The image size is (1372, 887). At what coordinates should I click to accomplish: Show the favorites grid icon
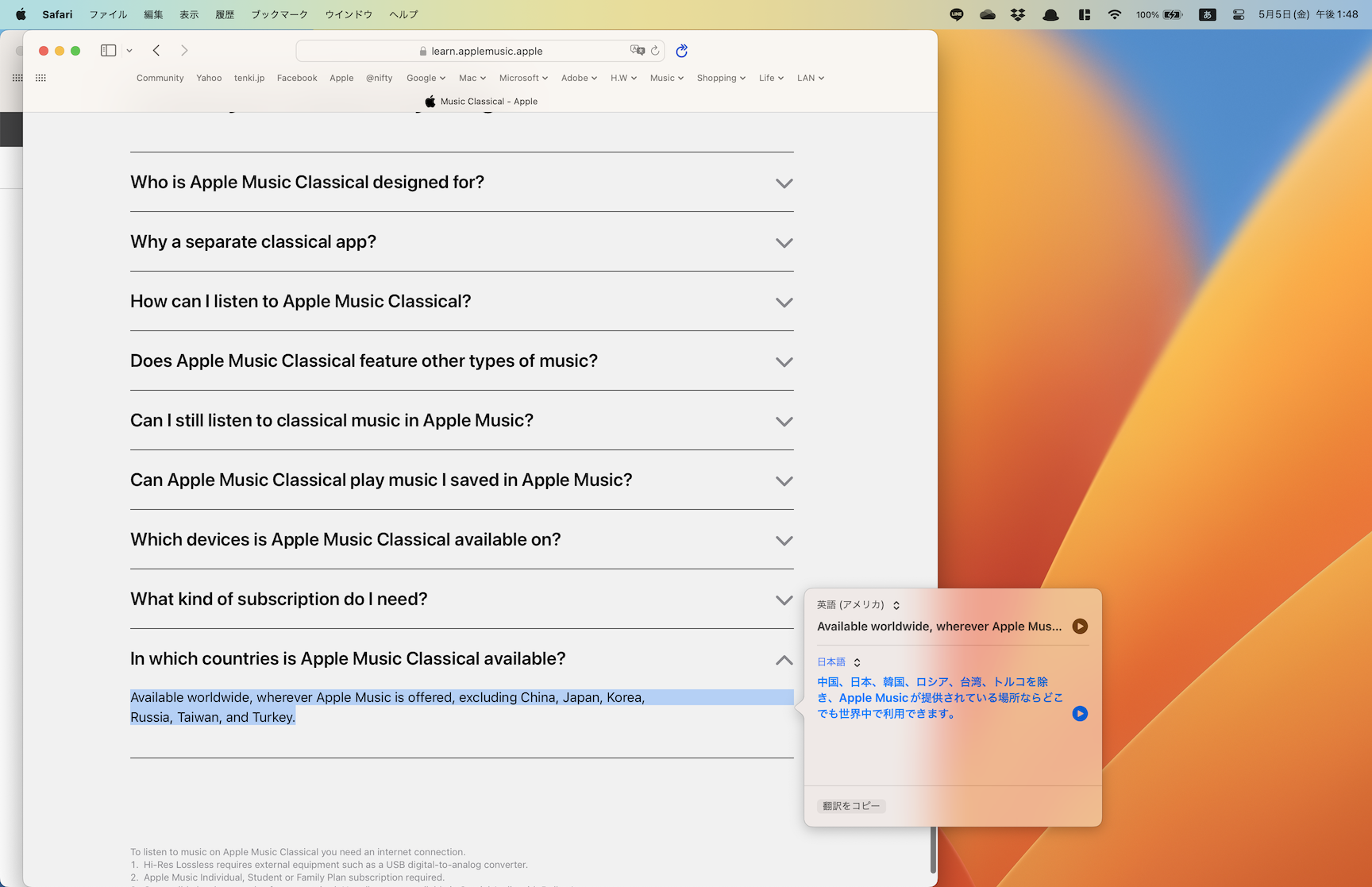coord(40,78)
